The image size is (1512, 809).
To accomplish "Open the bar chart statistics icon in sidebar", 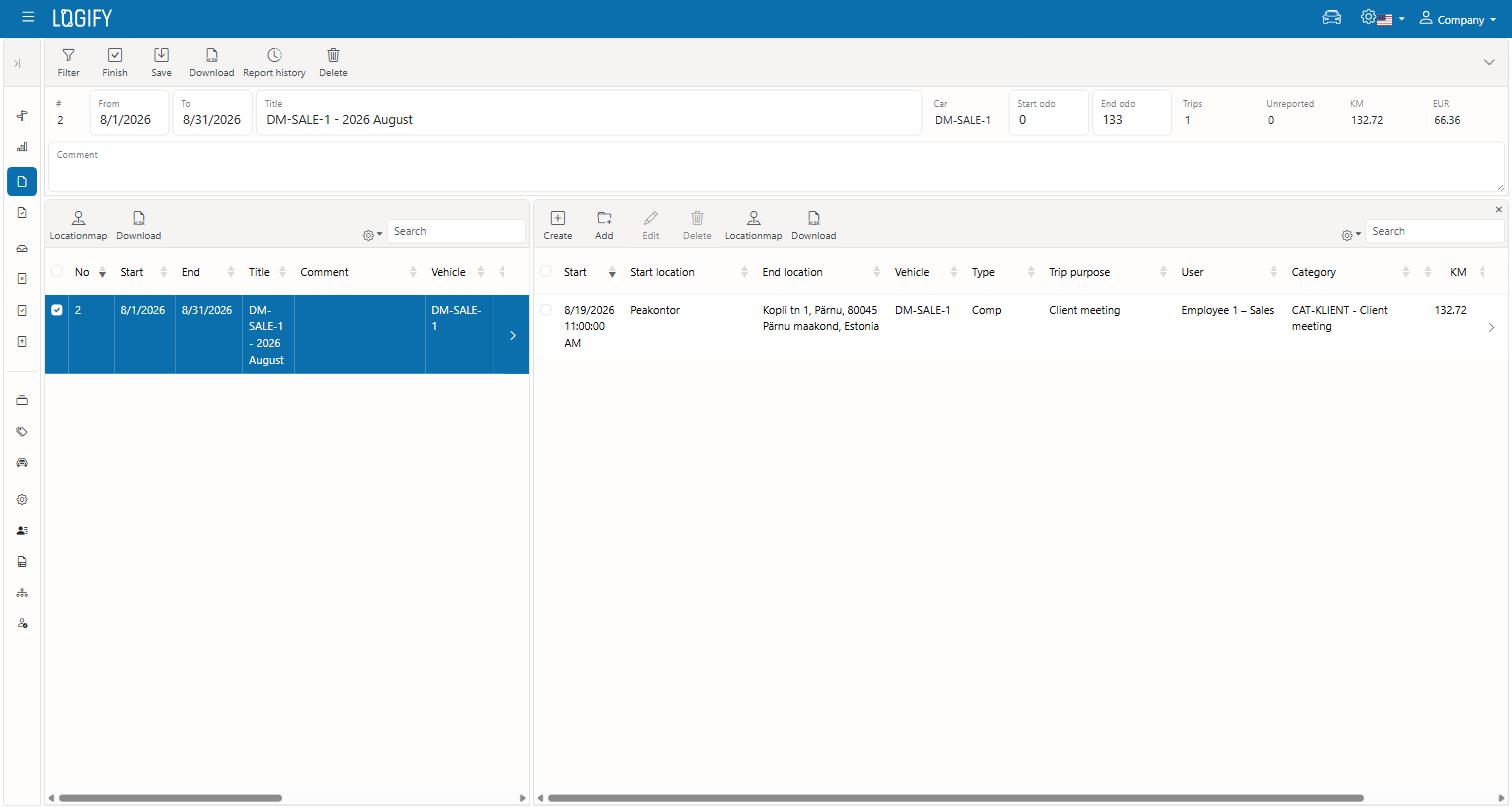I will click(x=22, y=147).
